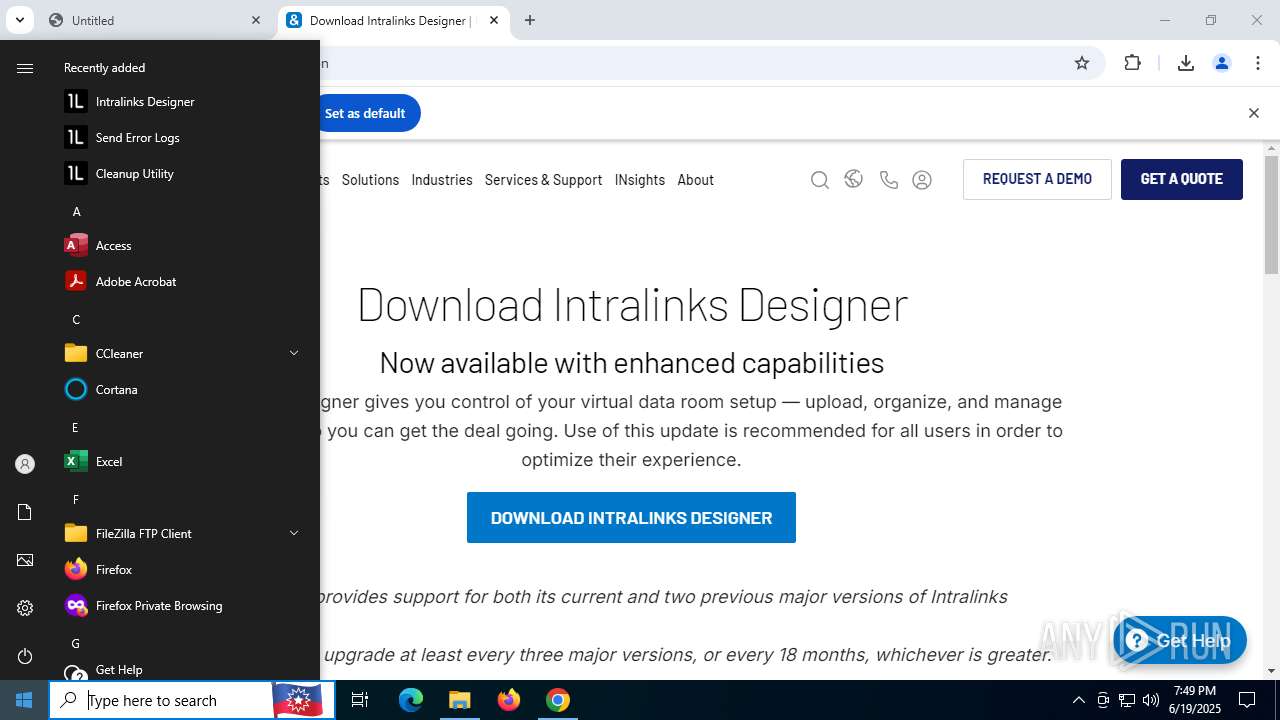Expand the FileZilla FTP Client folder
The height and width of the screenshot is (720, 1280).
180,534
